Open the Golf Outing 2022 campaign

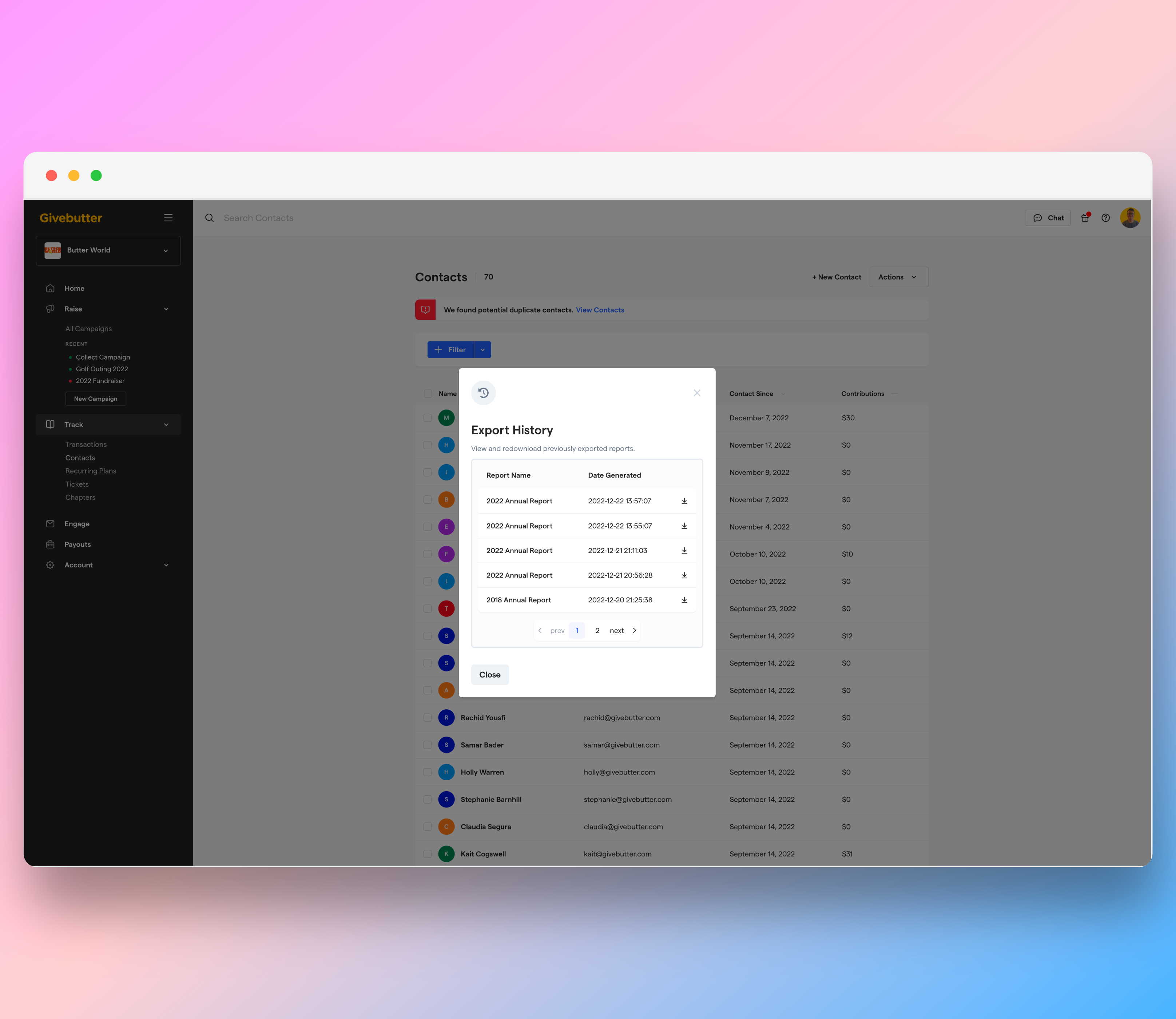tap(102, 369)
